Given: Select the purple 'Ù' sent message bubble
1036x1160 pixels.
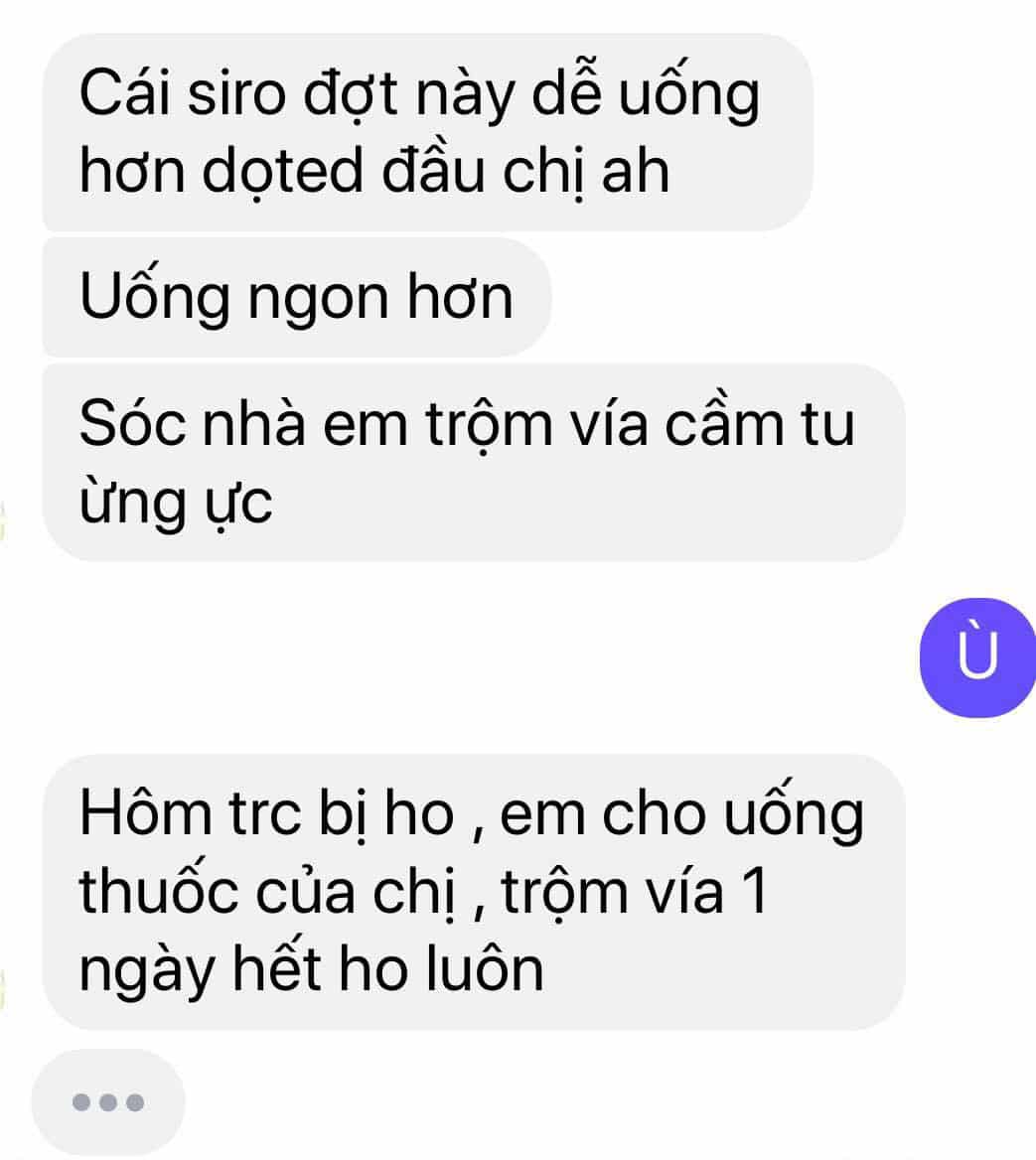Looking at the screenshot, I should coord(977,656).
